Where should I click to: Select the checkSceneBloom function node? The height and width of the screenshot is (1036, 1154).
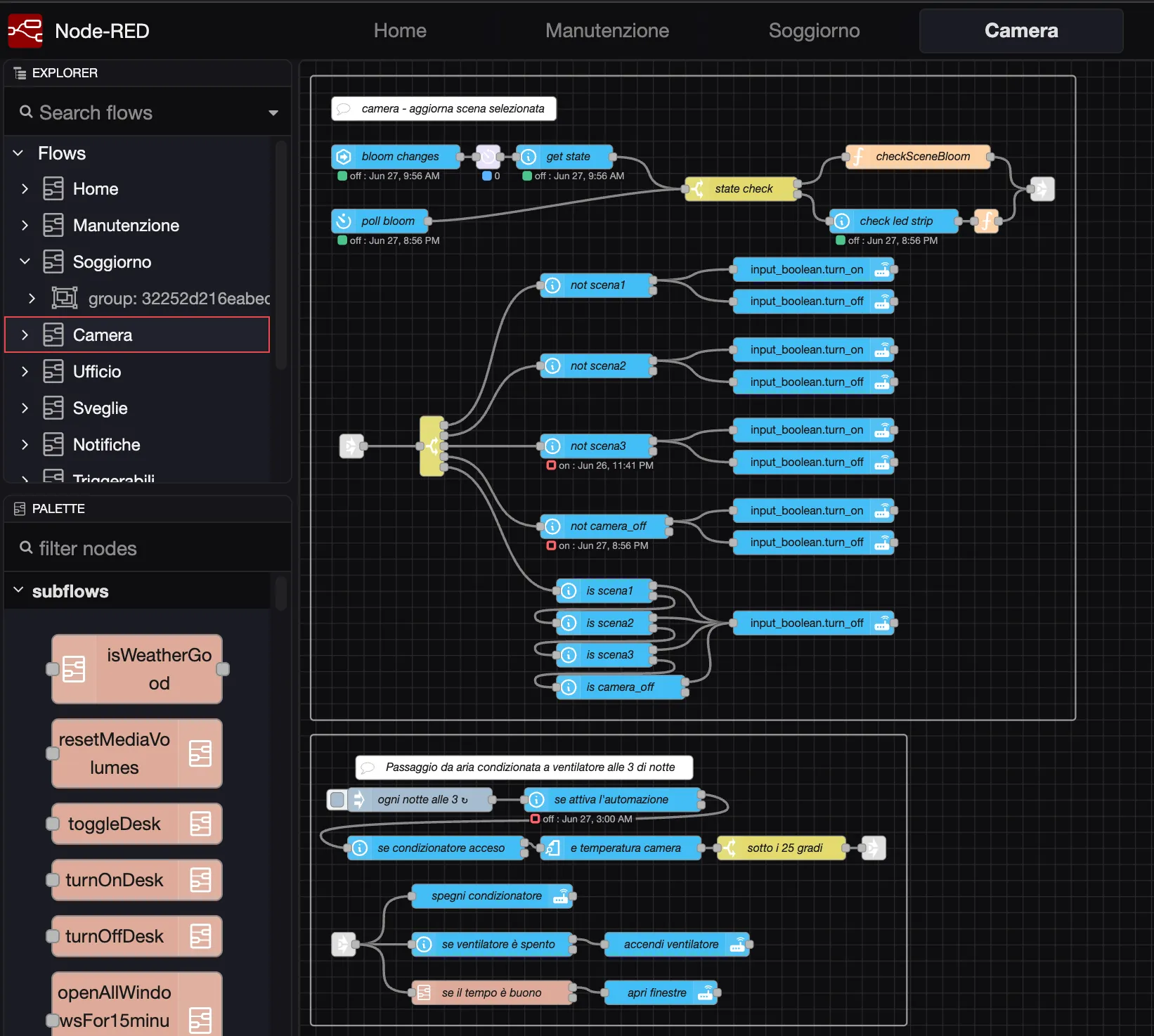[919, 157]
